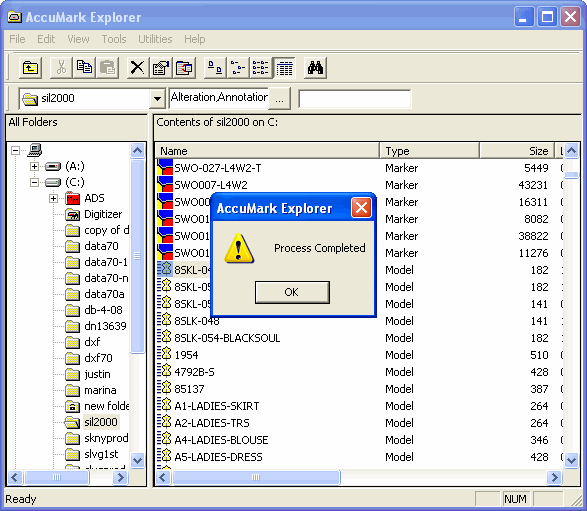Screen dimensions: 587x511
Task: Switch to List view icon
Action: 261,68
